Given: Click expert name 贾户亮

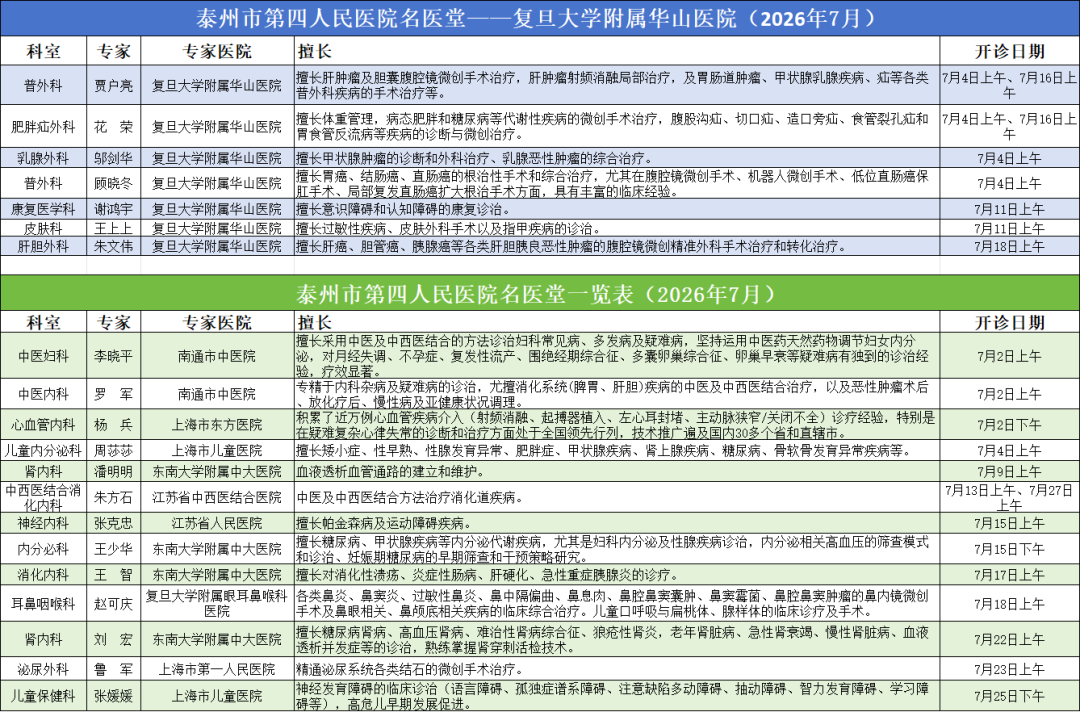Looking at the screenshot, I should (x=114, y=85).
